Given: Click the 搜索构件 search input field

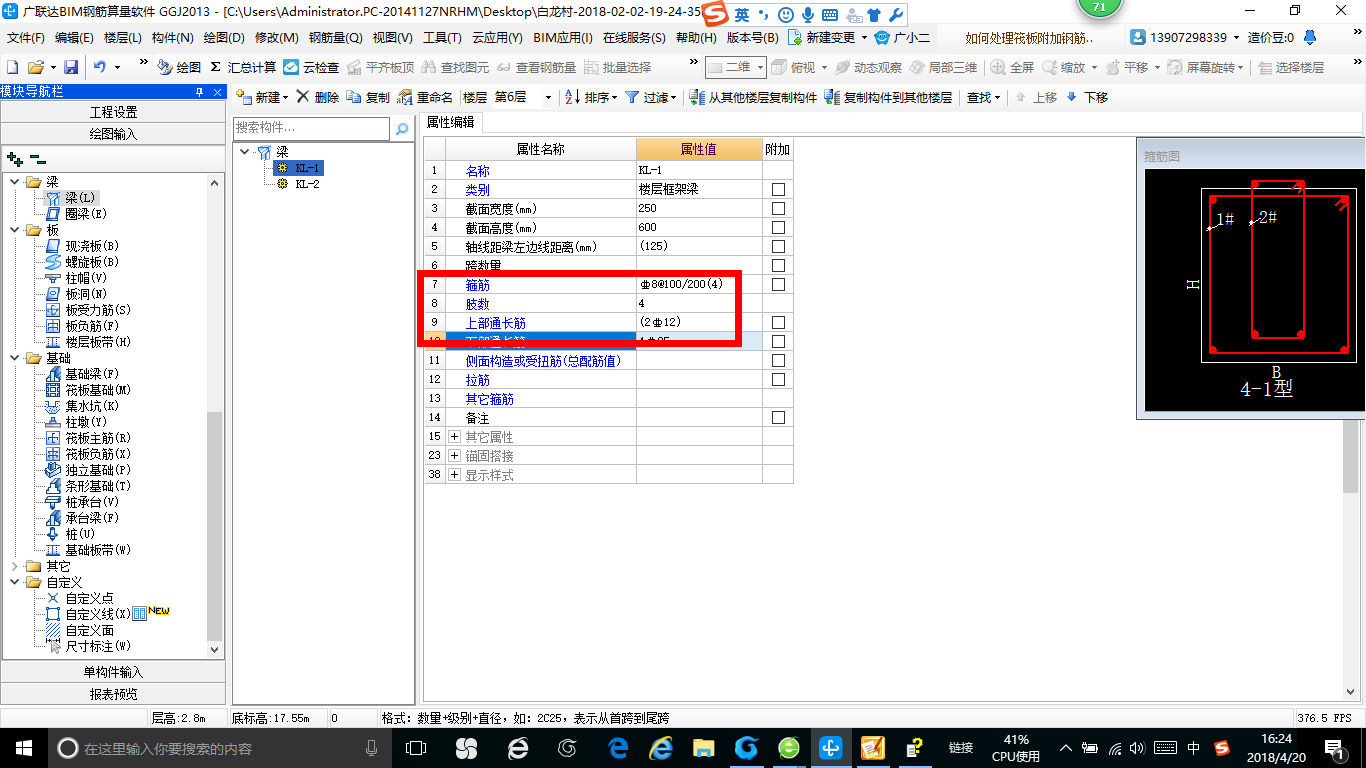Looking at the screenshot, I should coord(312,129).
